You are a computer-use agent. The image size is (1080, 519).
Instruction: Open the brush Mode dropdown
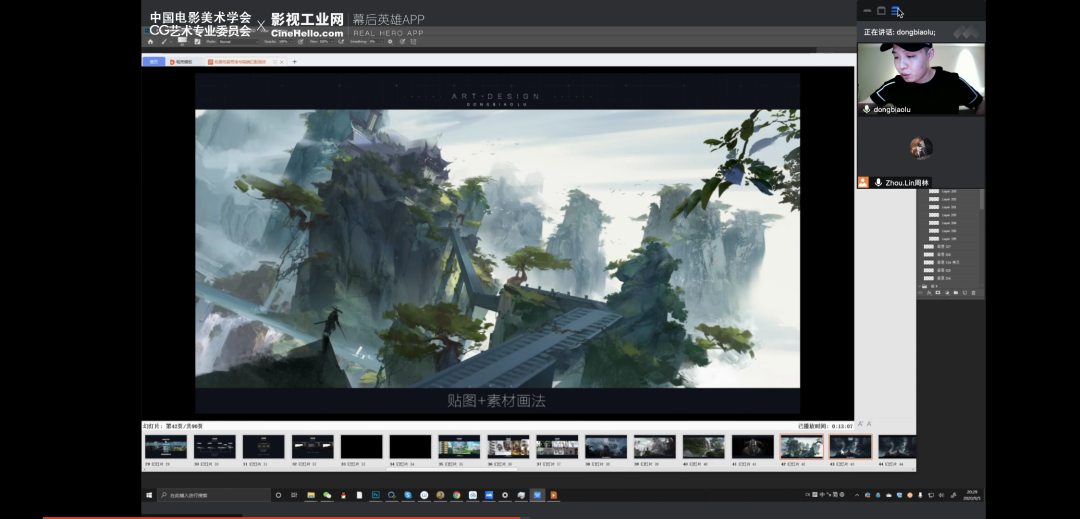pyautogui.click(x=239, y=42)
